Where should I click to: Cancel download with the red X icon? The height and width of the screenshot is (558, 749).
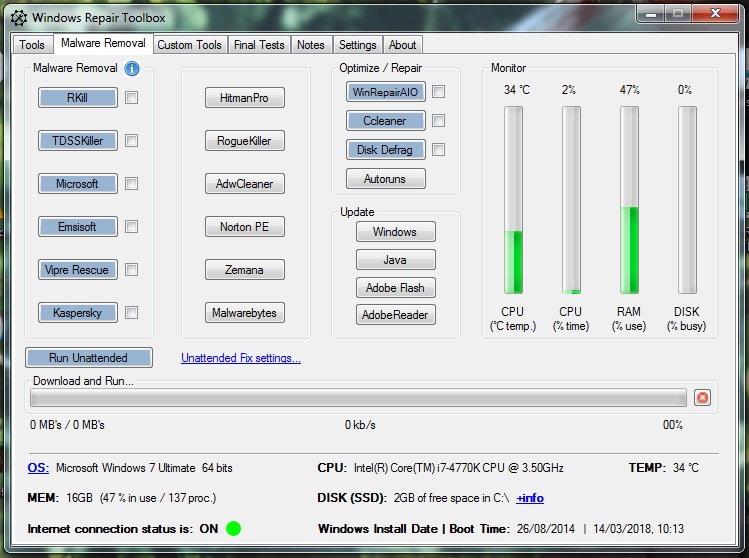(702, 398)
